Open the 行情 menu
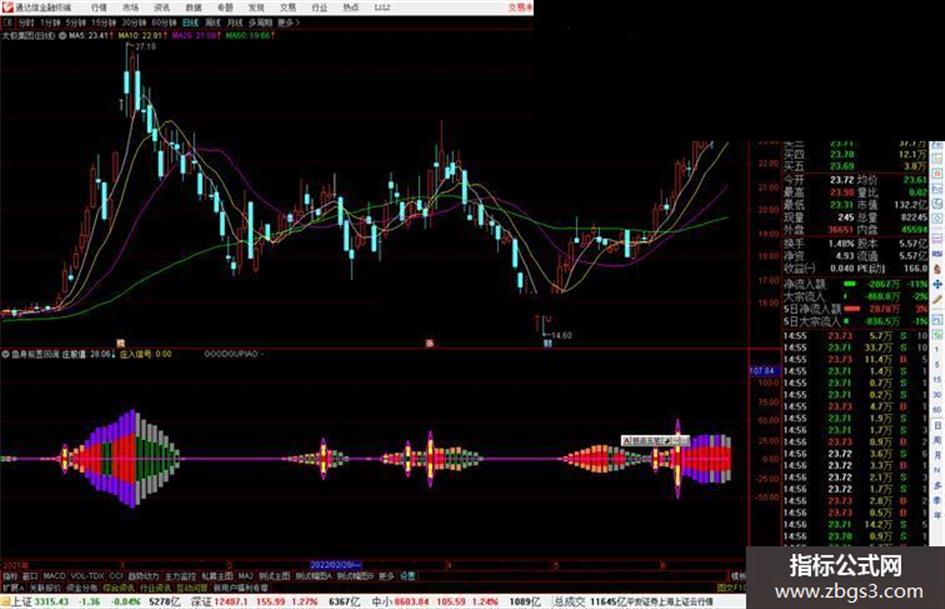The image size is (945, 609). pyautogui.click(x=99, y=8)
